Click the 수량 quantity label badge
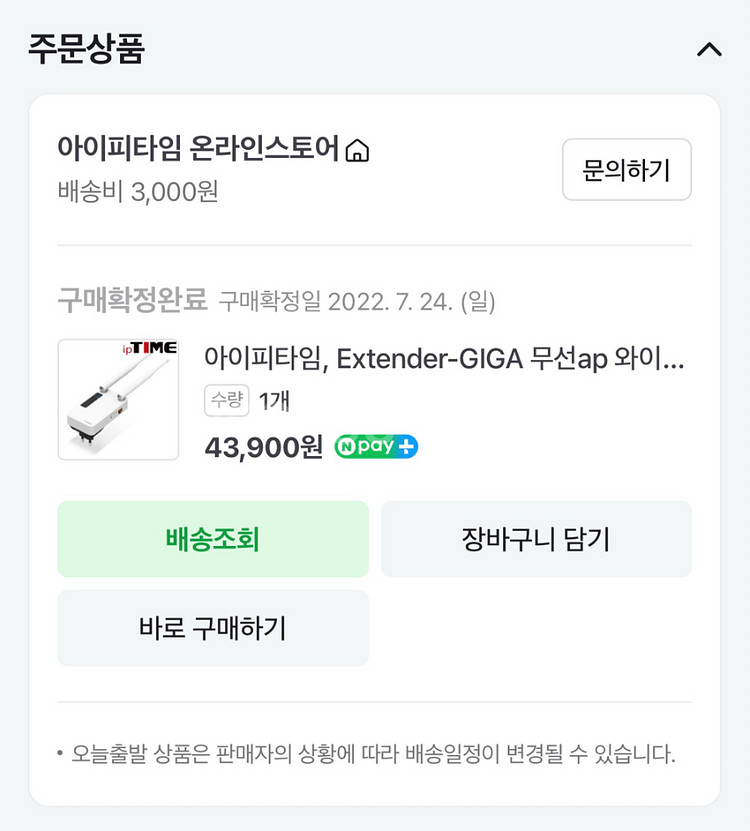 pos(226,401)
